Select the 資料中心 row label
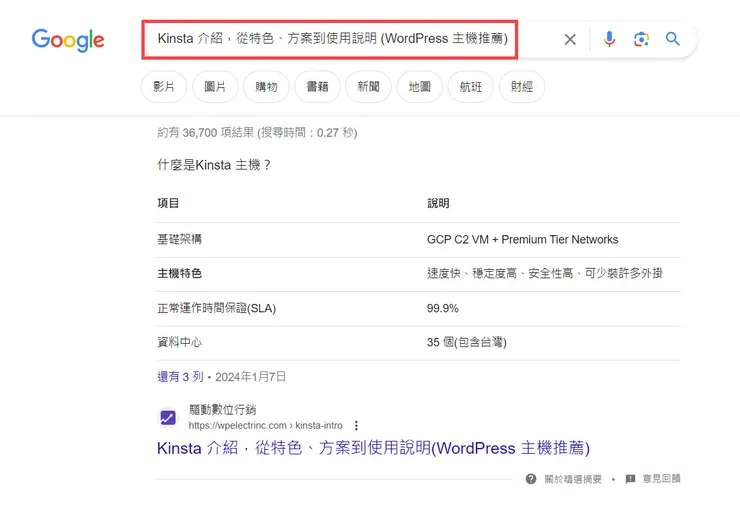This screenshot has height=505, width=740. tap(179, 342)
